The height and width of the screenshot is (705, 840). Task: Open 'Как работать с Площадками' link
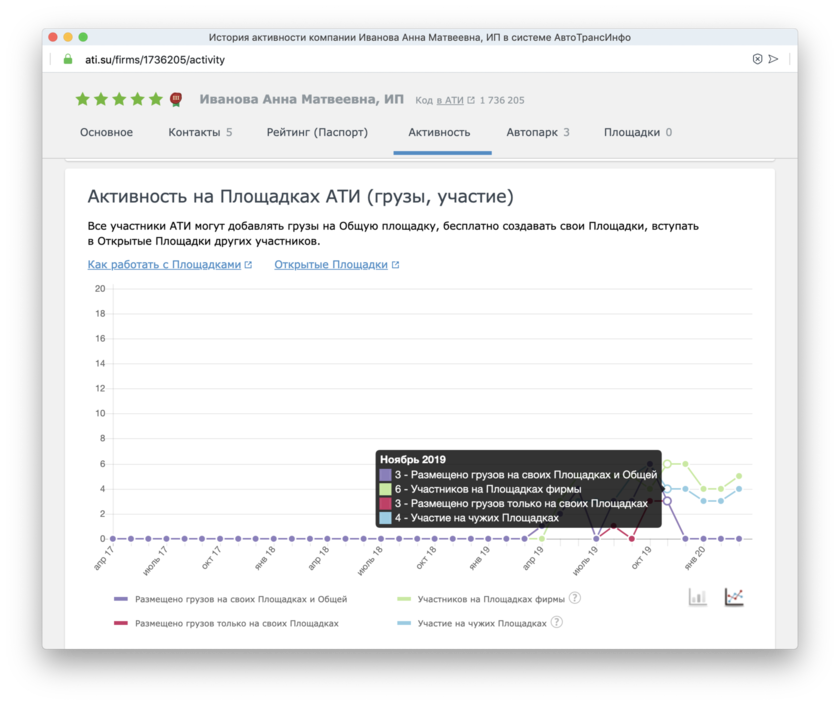coord(165,265)
